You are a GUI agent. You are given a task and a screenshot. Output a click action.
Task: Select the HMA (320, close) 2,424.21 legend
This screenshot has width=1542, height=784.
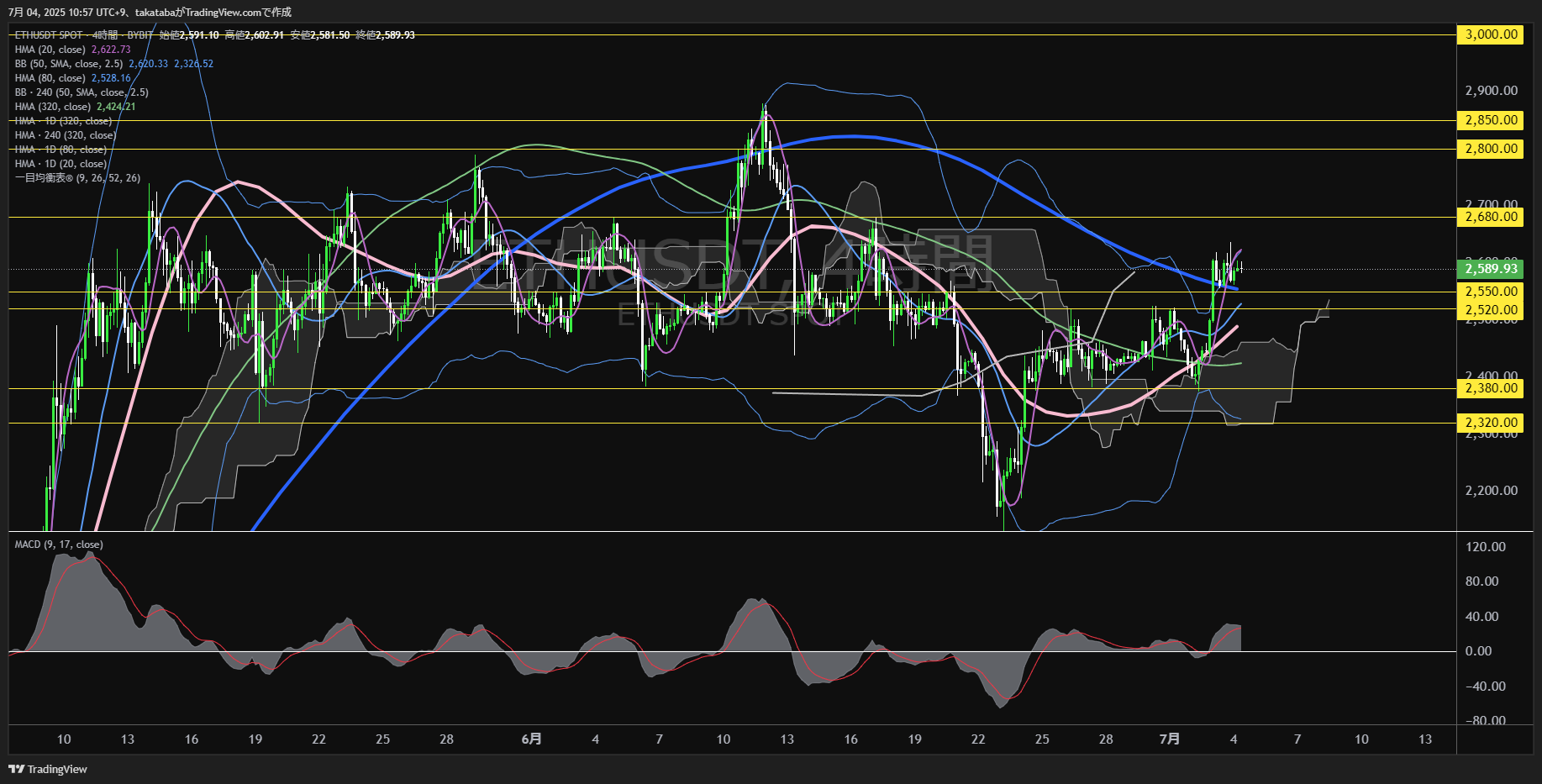tap(75, 107)
